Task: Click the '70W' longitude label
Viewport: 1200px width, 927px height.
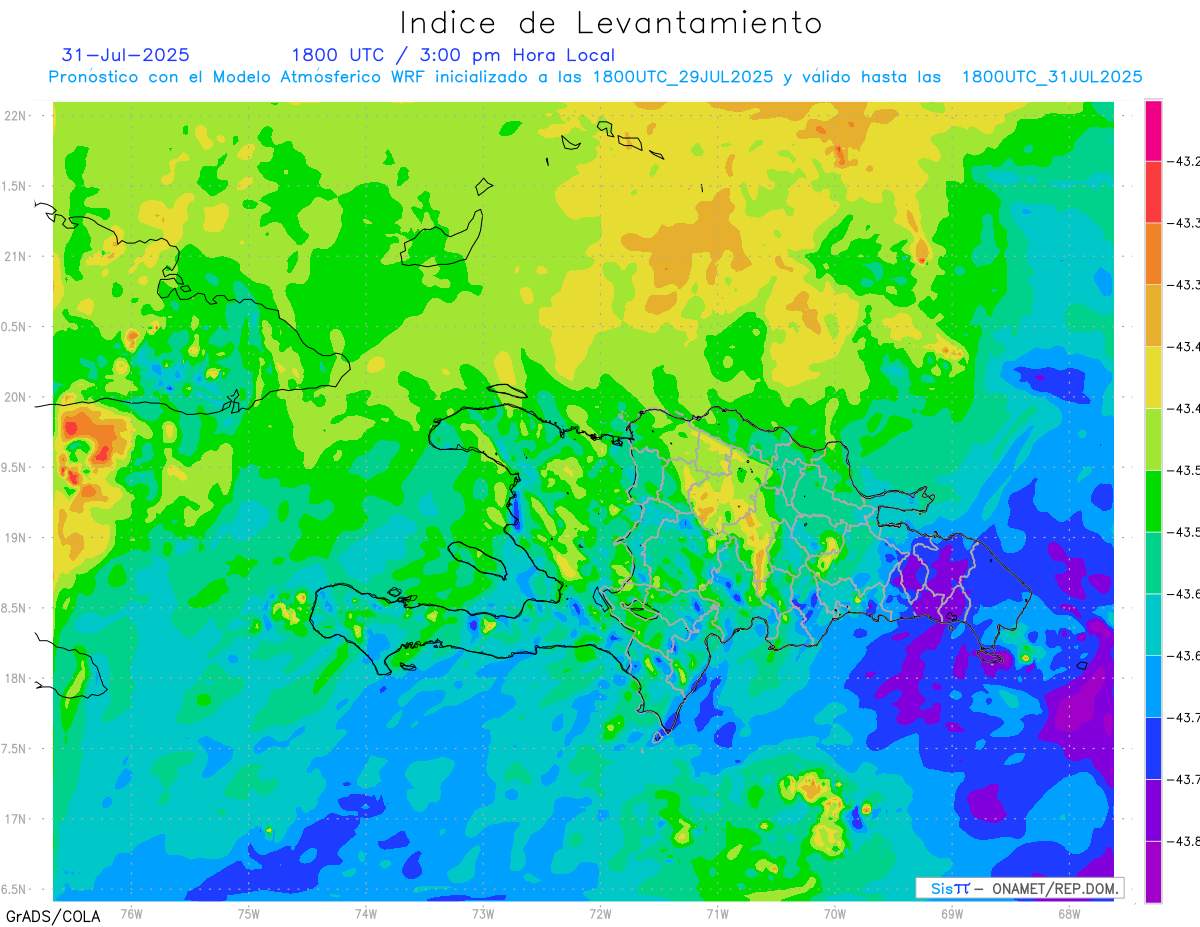Action: point(835,913)
